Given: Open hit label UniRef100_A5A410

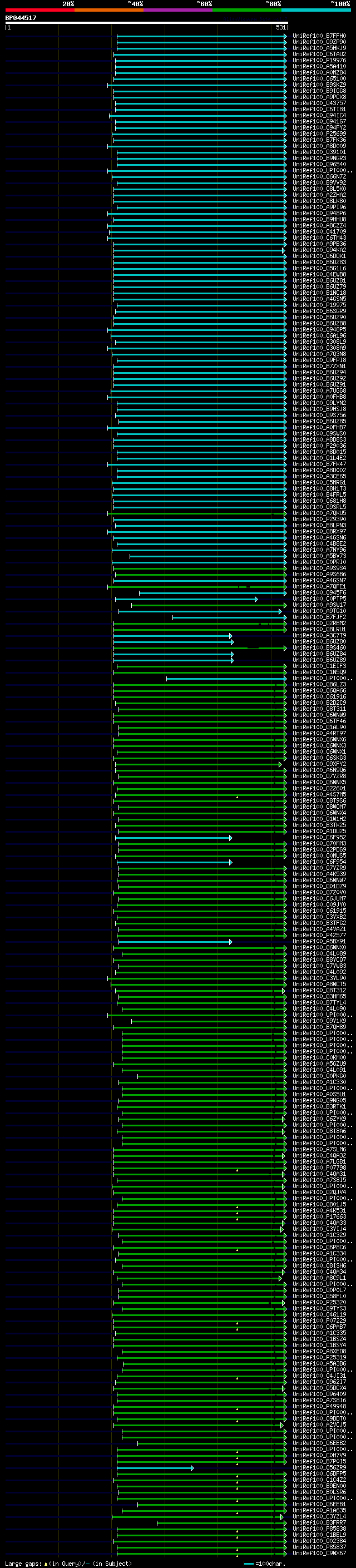Looking at the screenshot, I should [319, 66].
